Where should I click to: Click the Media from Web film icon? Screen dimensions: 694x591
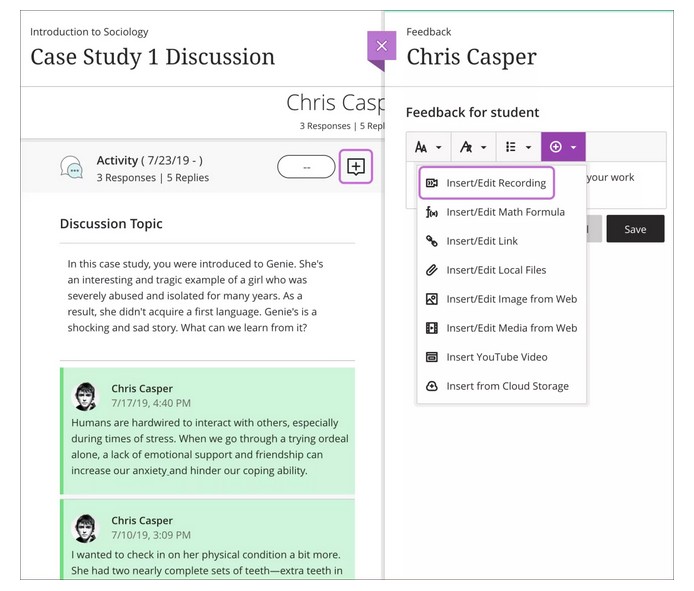click(432, 328)
